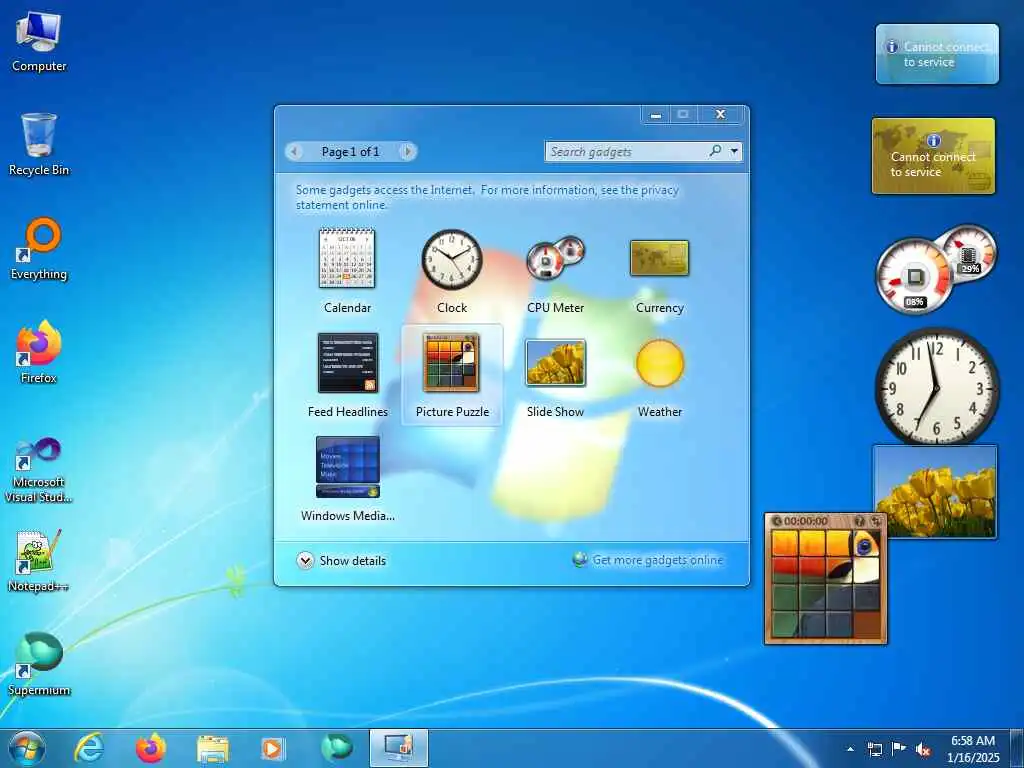Go to the previous gadget page arrow
Screen dimensions: 1024x768
tap(295, 152)
